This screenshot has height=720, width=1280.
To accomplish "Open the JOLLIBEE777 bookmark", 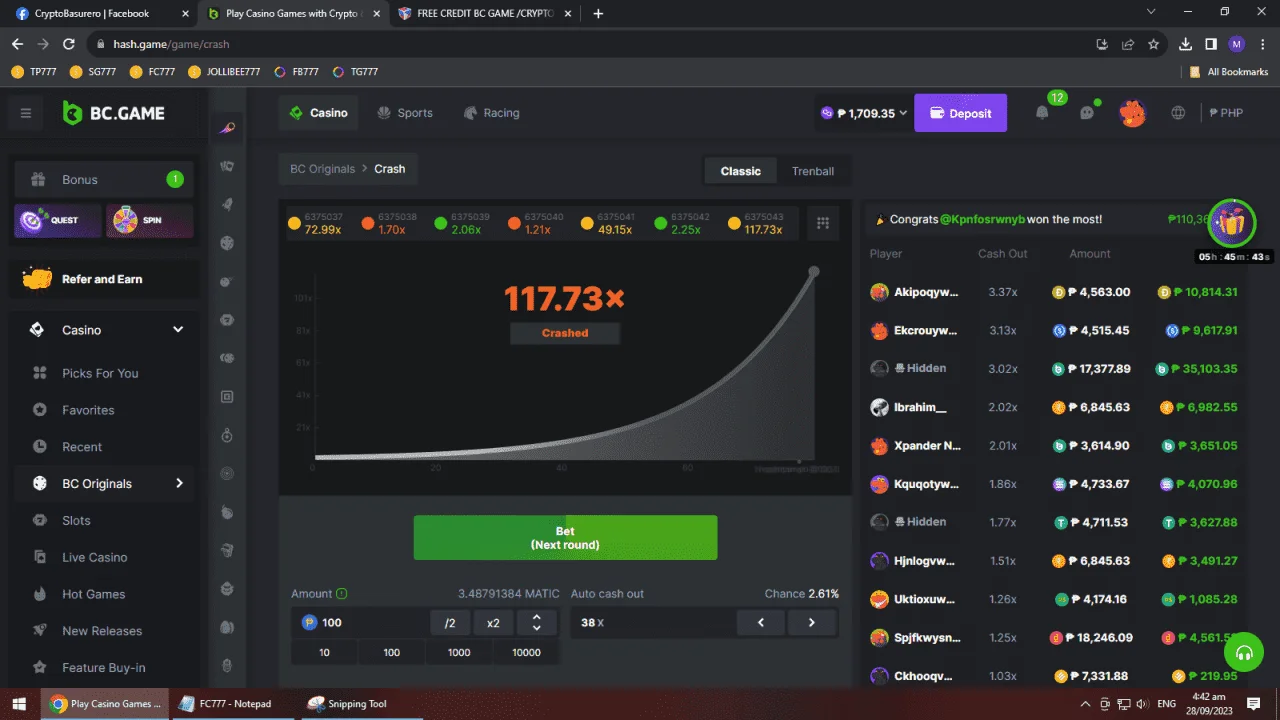I will tap(224, 72).
